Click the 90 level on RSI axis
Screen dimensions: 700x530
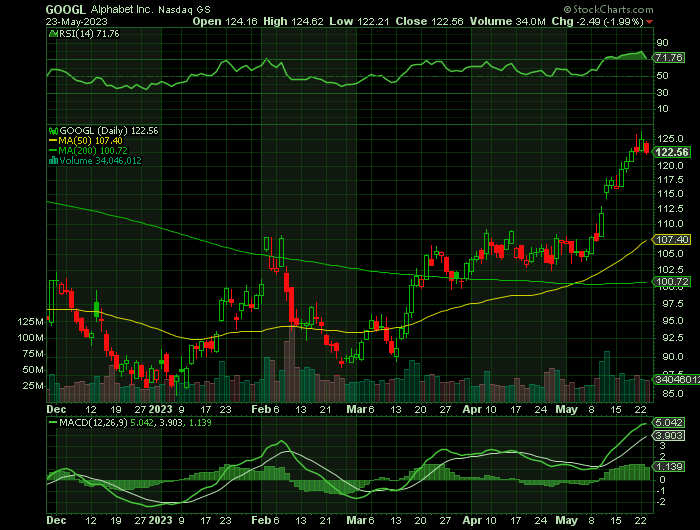point(662,43)
